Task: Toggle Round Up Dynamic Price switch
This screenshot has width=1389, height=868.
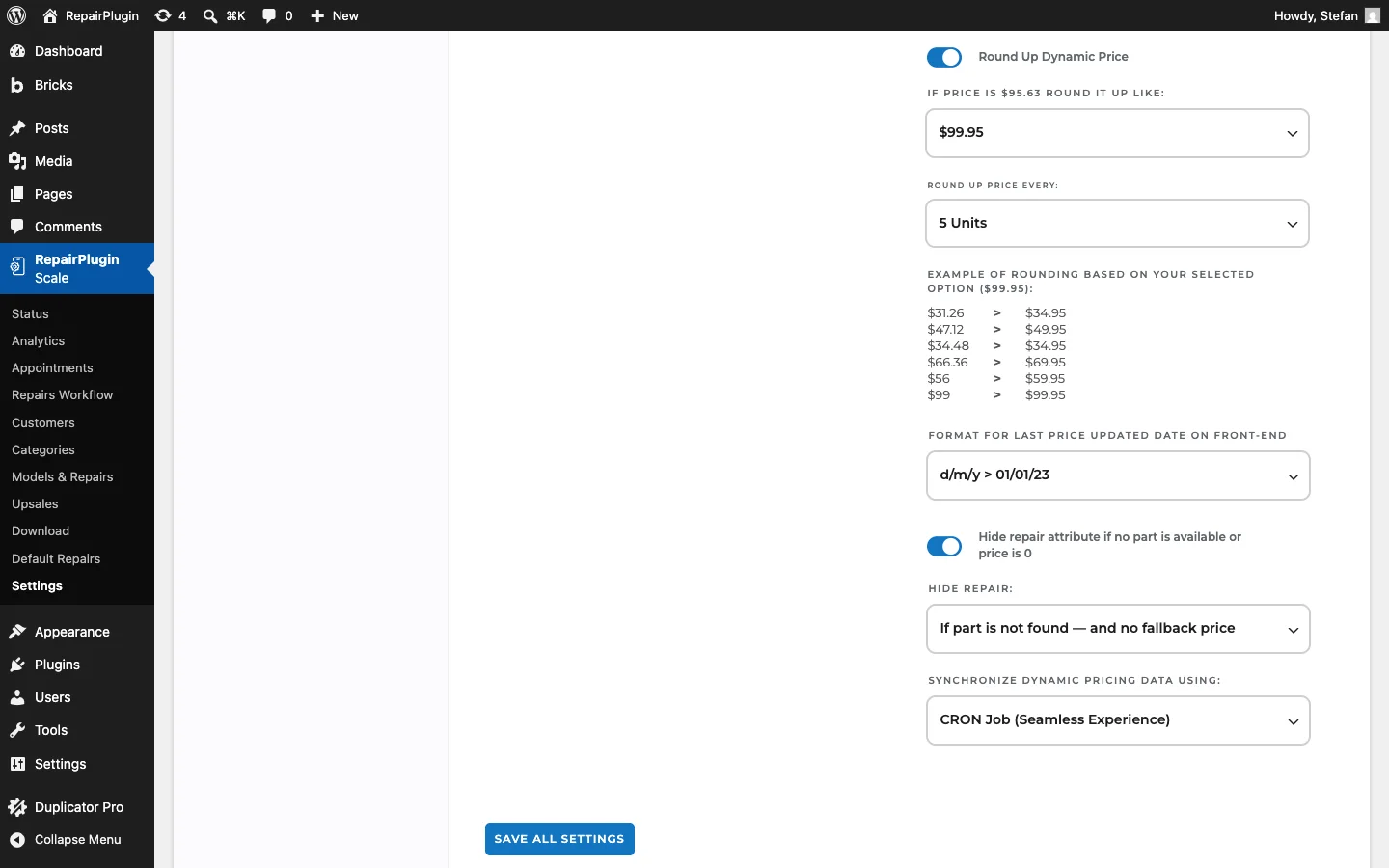Action: (944, 57)
